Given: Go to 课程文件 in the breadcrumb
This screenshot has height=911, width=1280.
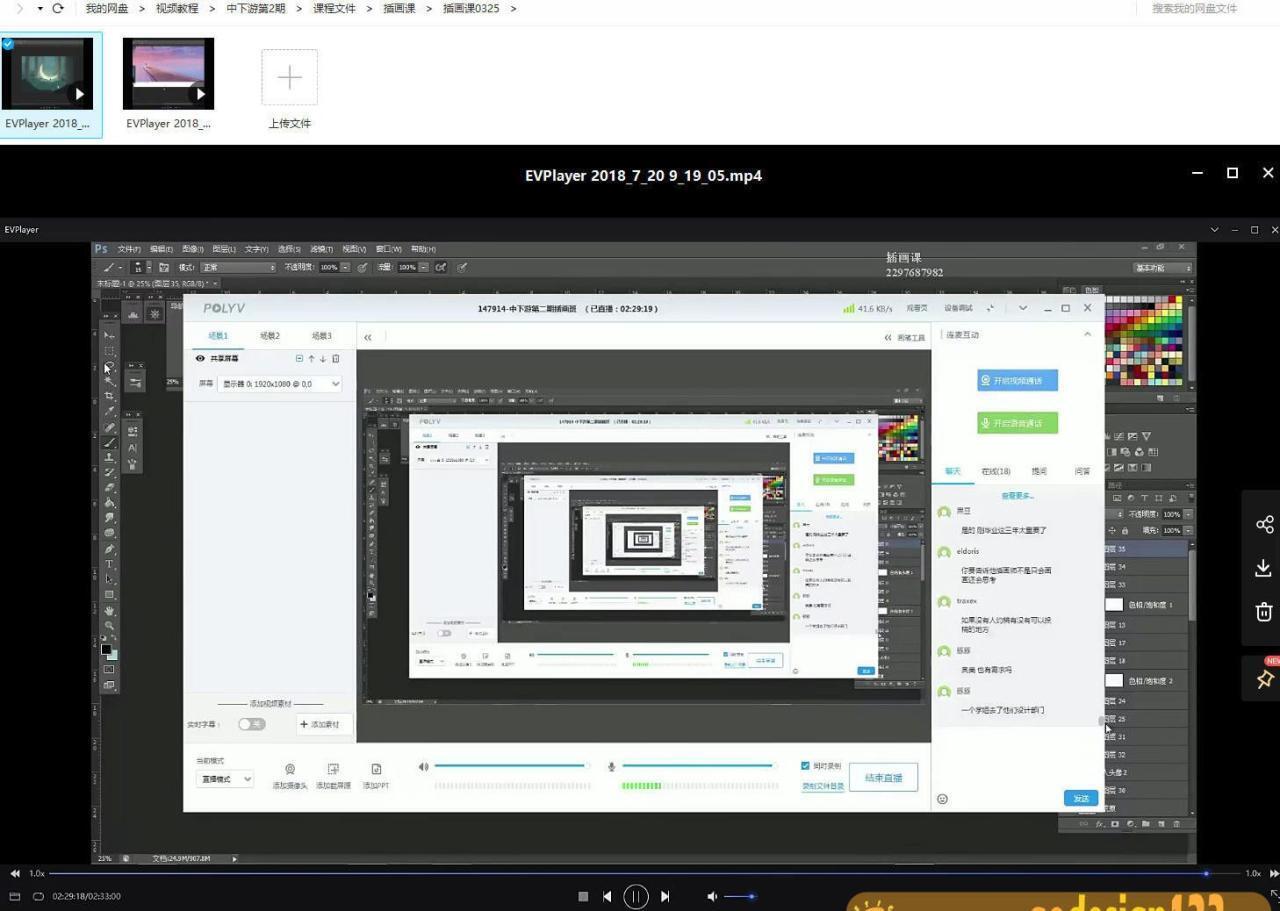Looking at the screenshot, I should pyautogui.click(x=334, y=9).
